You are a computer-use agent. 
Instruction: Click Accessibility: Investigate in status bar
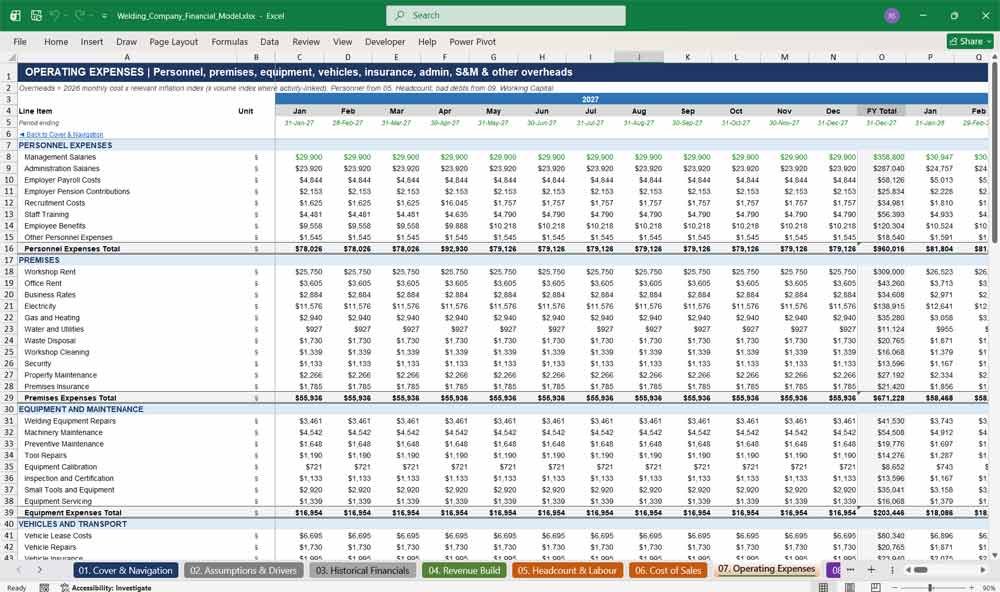[x=106, y=588]
